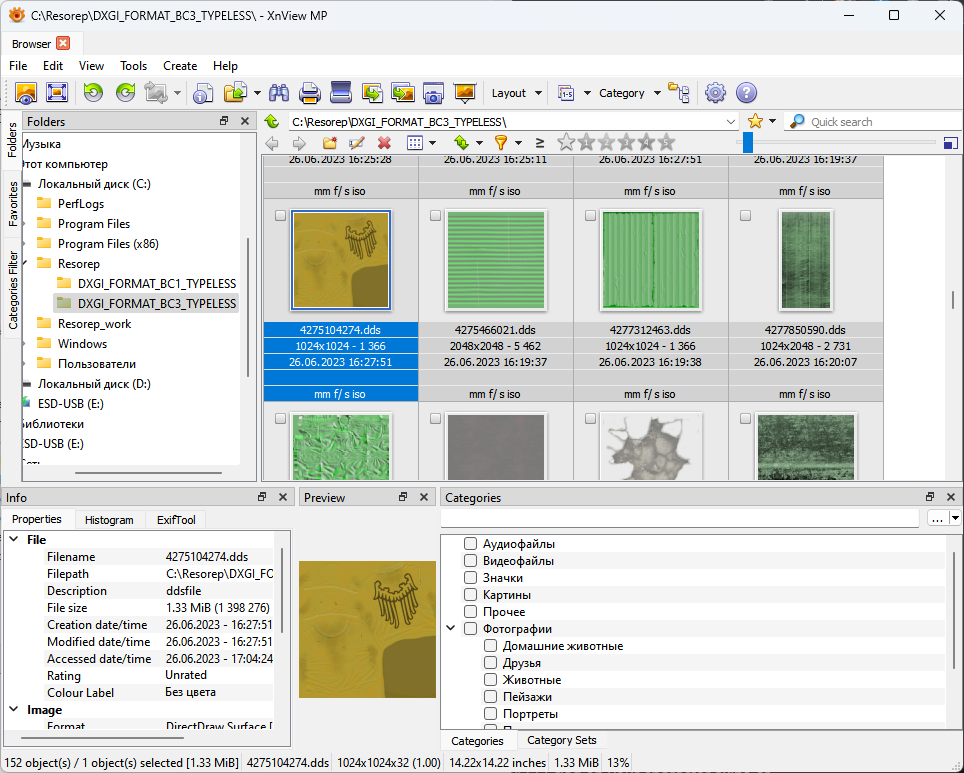964x773 pixels.
Task: Click the binoculars search icon
Action: (x=279, y=93)
